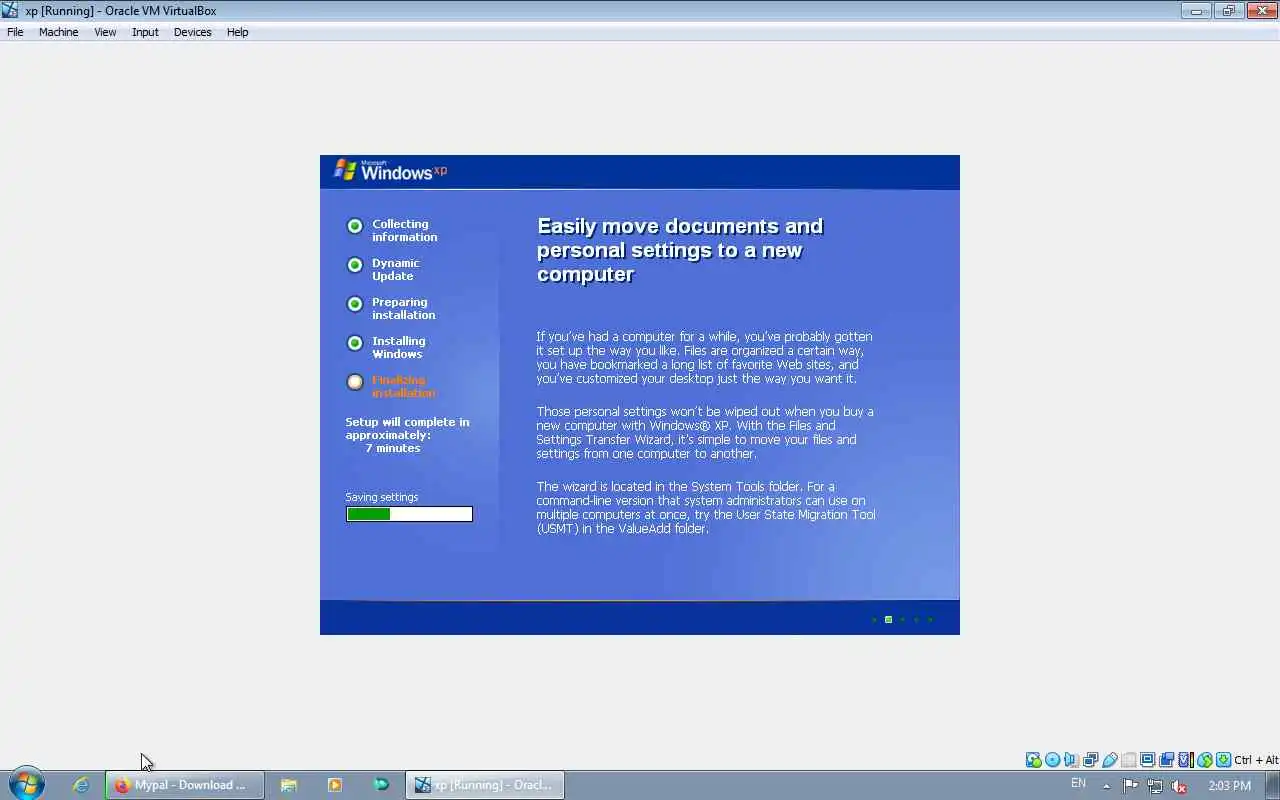Open the Devices menu
This screenshot has height=800, width=1280.
point(192,32)
